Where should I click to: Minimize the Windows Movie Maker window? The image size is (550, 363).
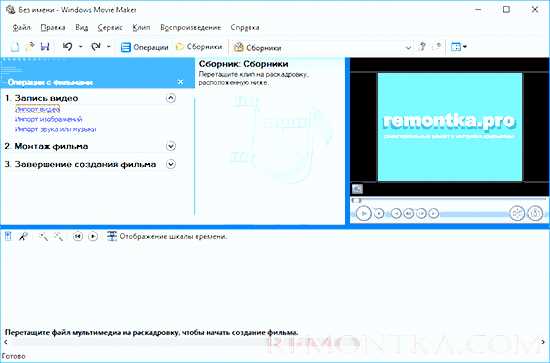(478, 10)
